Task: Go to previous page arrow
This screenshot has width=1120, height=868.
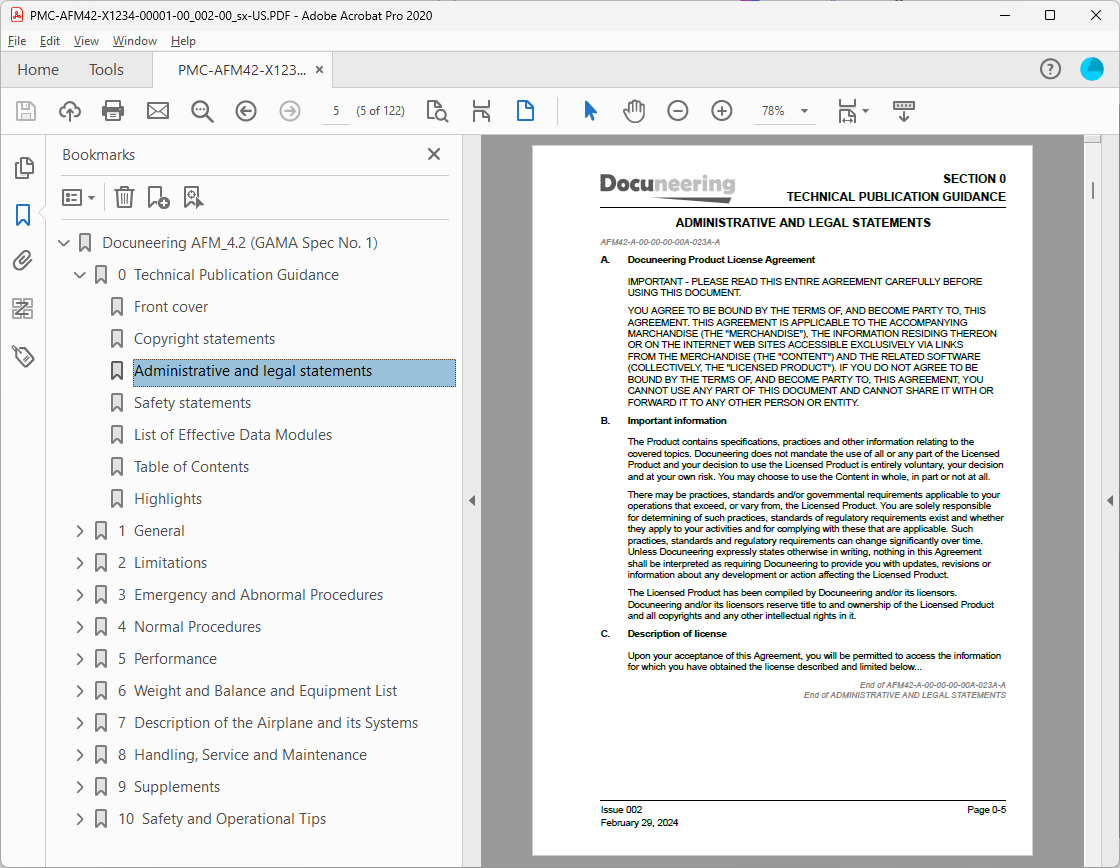Action: coord(246,111)
